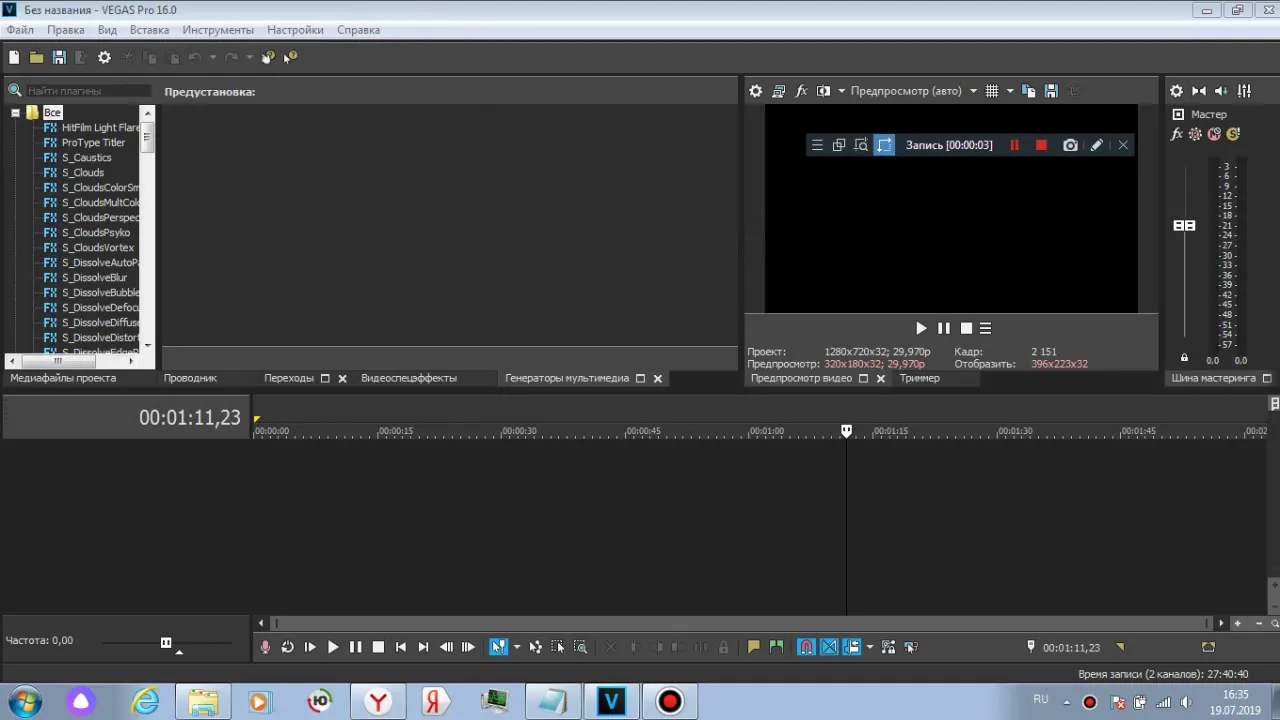Open master bus audio properties gear
The image size is (1280, 720).
tap(1177, 91)
